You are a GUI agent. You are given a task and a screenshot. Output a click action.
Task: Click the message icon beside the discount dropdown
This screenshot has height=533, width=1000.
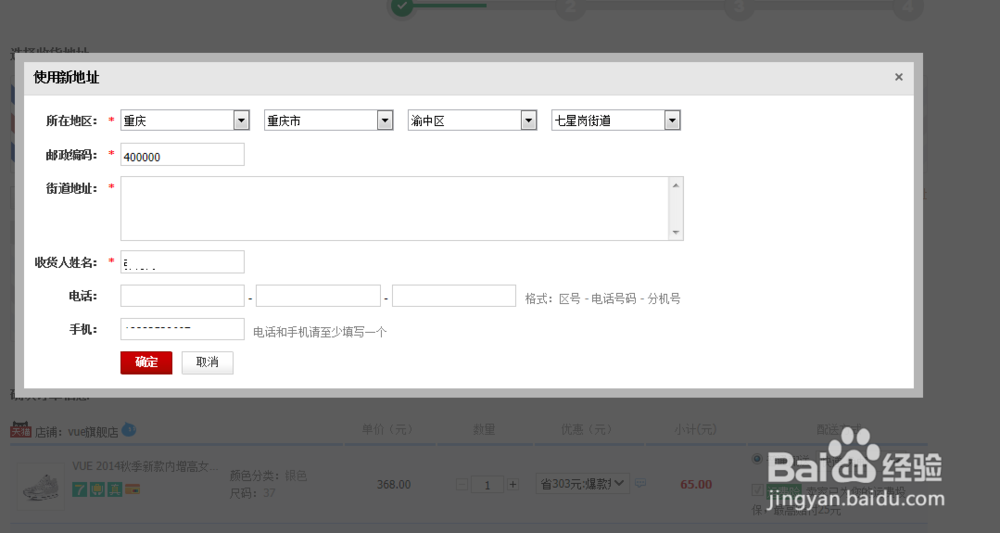pyautogui.click(x=640, y=484)
